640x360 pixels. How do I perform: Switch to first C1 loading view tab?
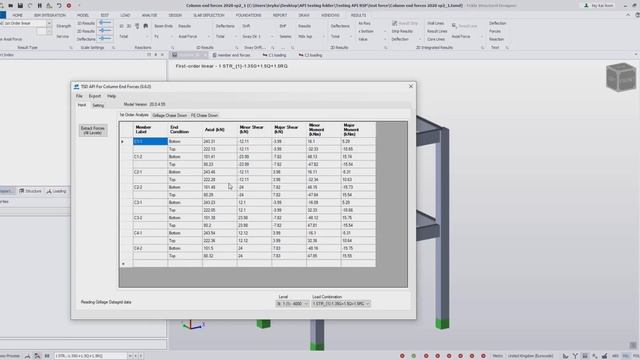274,55
